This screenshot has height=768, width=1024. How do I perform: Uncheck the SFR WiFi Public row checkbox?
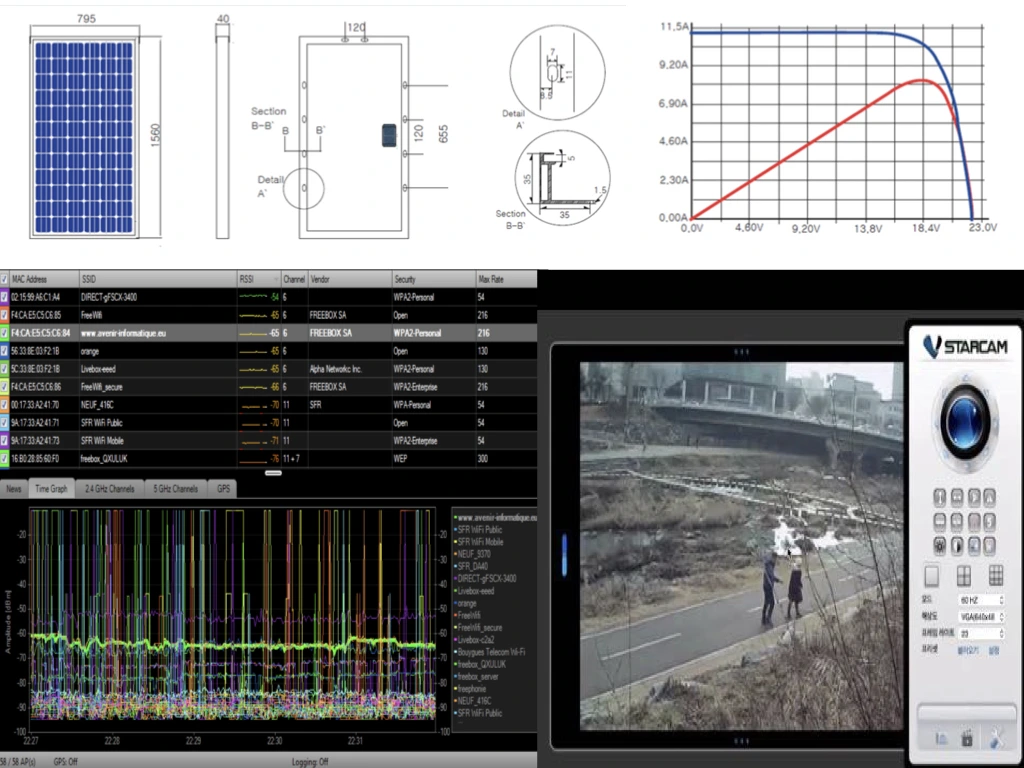tap(4, 423)
